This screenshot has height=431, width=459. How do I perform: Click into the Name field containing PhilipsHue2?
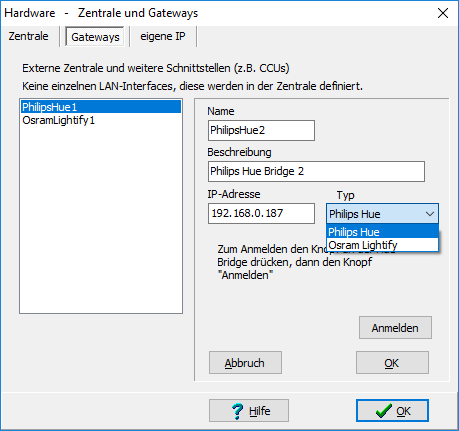pos(261,130)
